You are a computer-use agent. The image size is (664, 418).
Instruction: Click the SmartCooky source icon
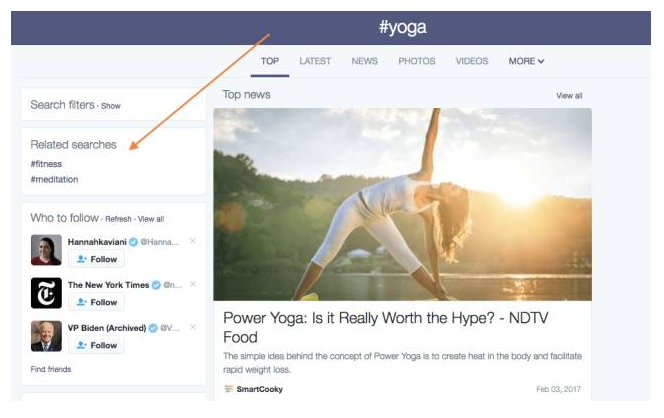228,389
